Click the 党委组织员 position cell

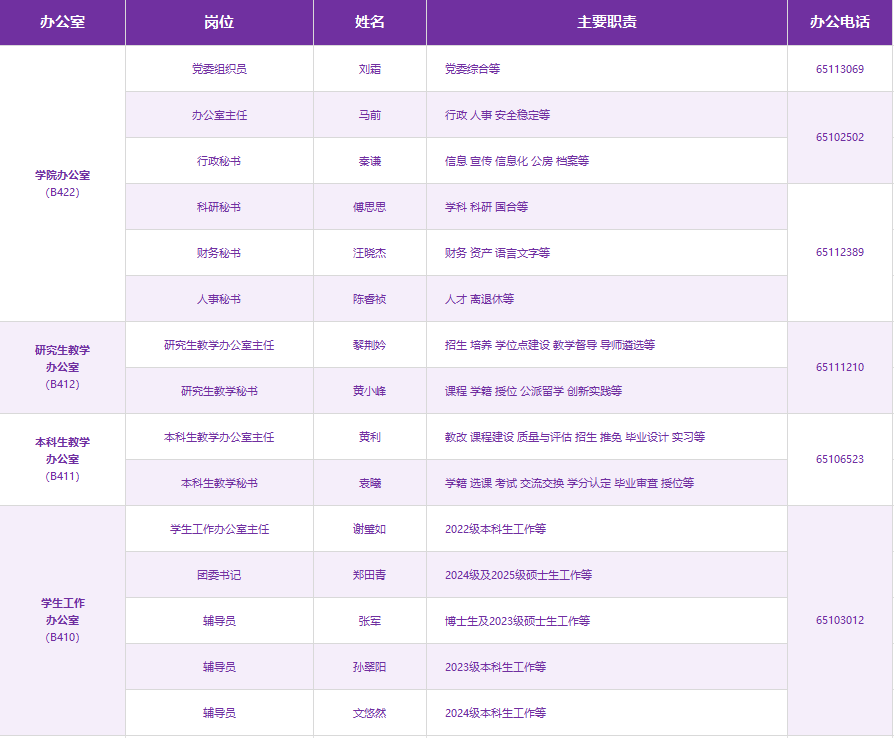click(219, 69)
